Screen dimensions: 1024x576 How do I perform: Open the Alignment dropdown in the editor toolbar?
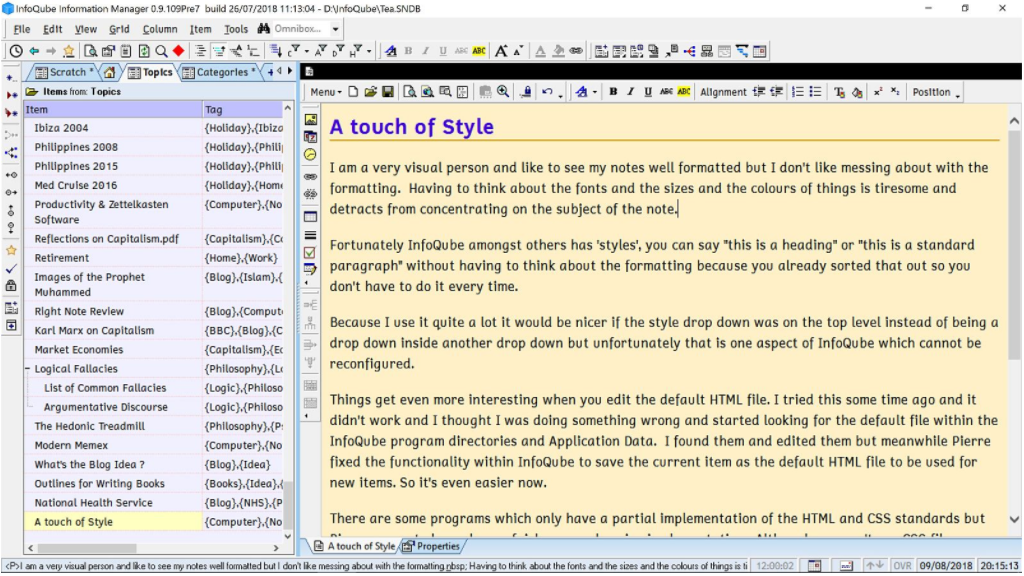[723, 92]
